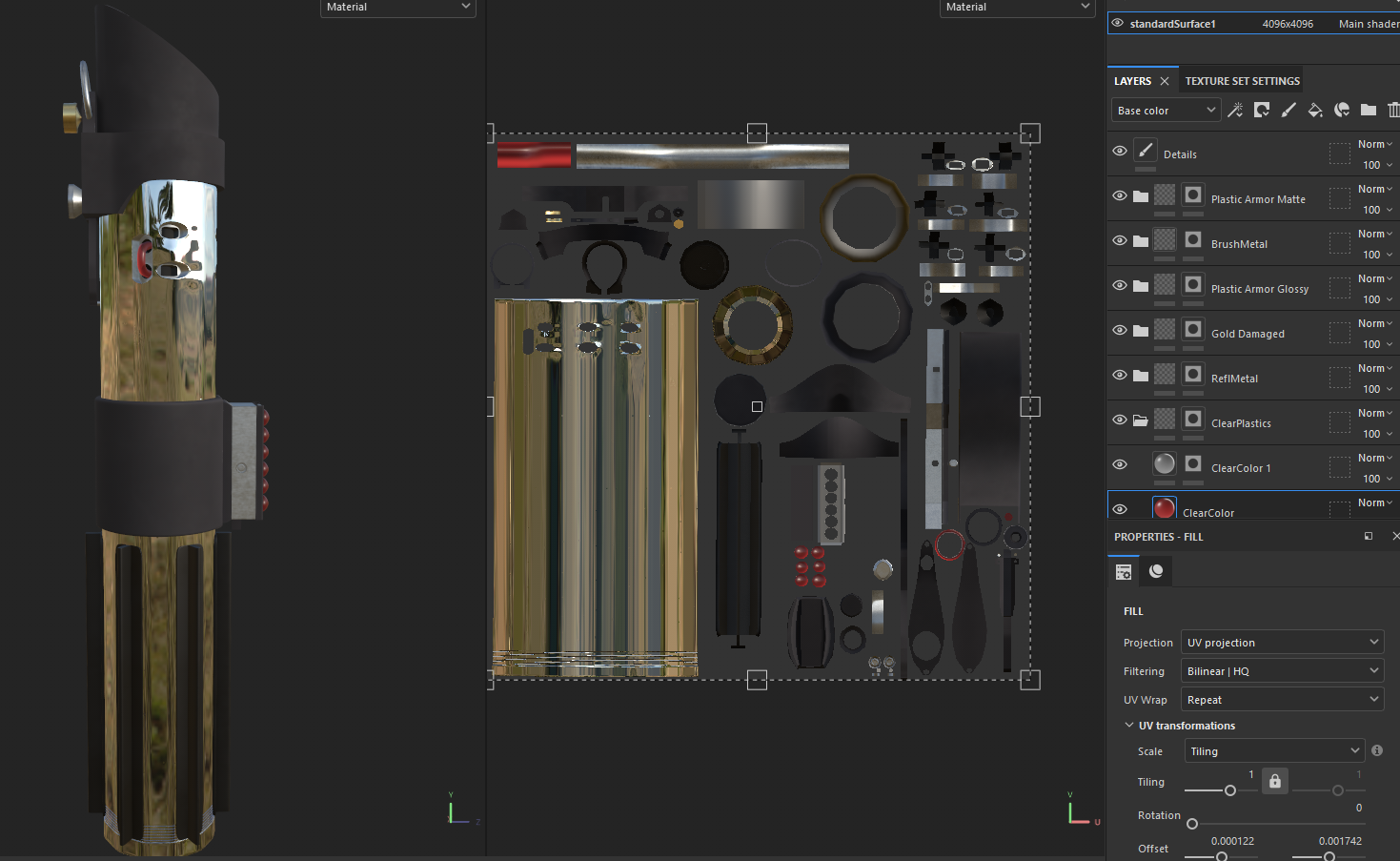Click the info icon beside Scale
Screen dimensions: 1400x861
pos(1377,750)
